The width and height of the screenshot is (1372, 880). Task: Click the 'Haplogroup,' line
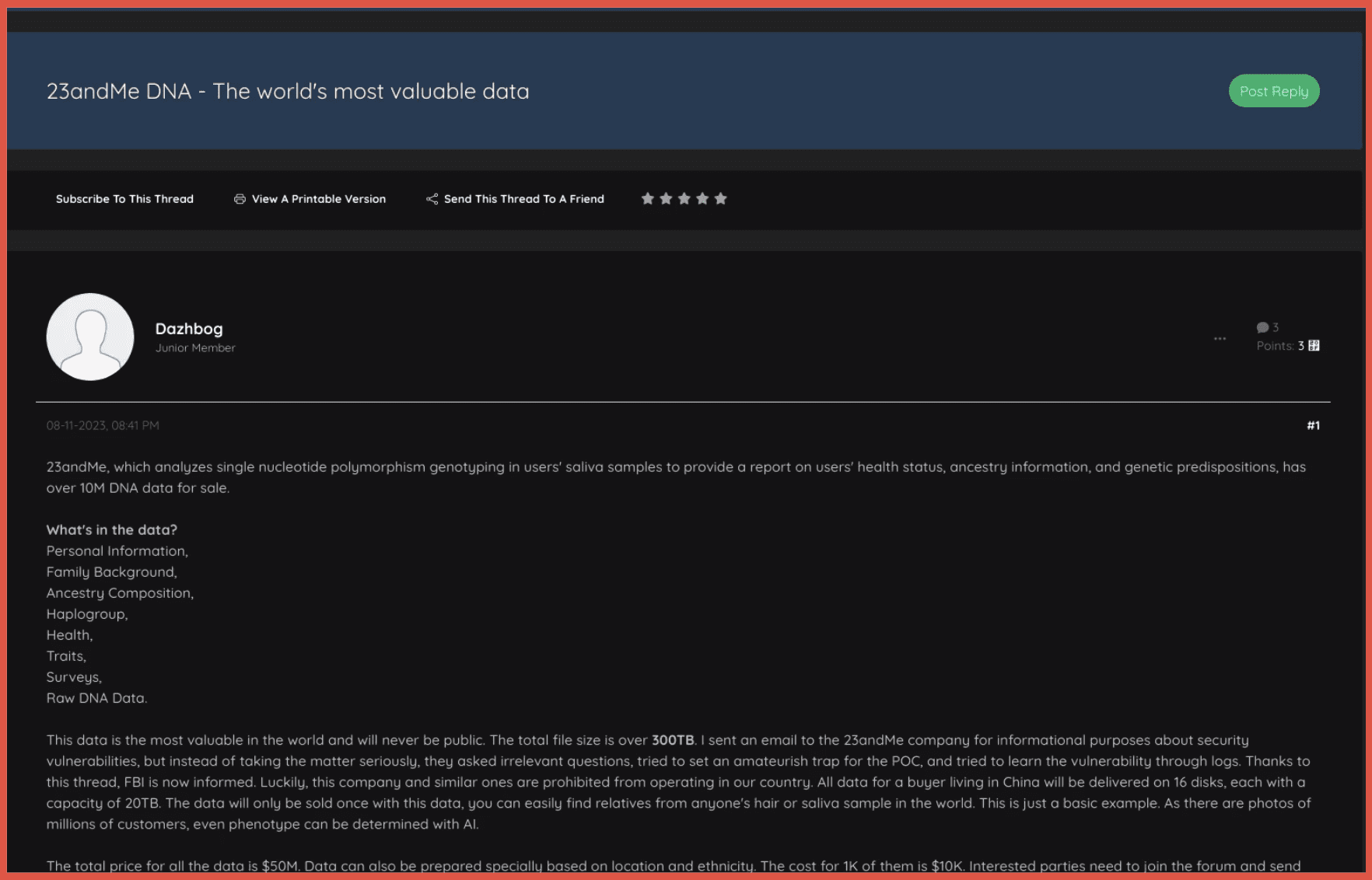[87, 613]
